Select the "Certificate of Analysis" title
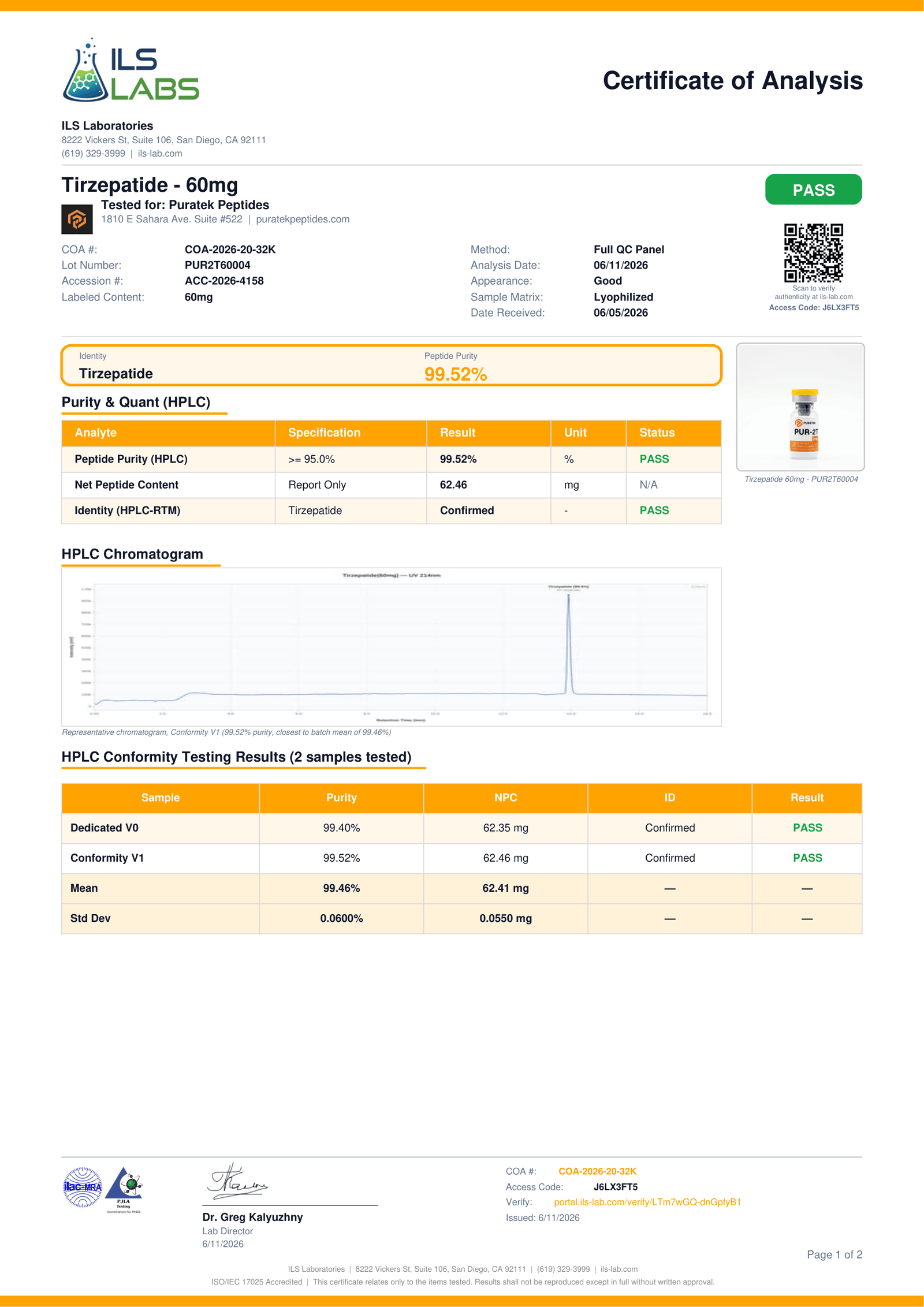The height and width of the screenshot is (1307, 924). click(x=733, y=80)
